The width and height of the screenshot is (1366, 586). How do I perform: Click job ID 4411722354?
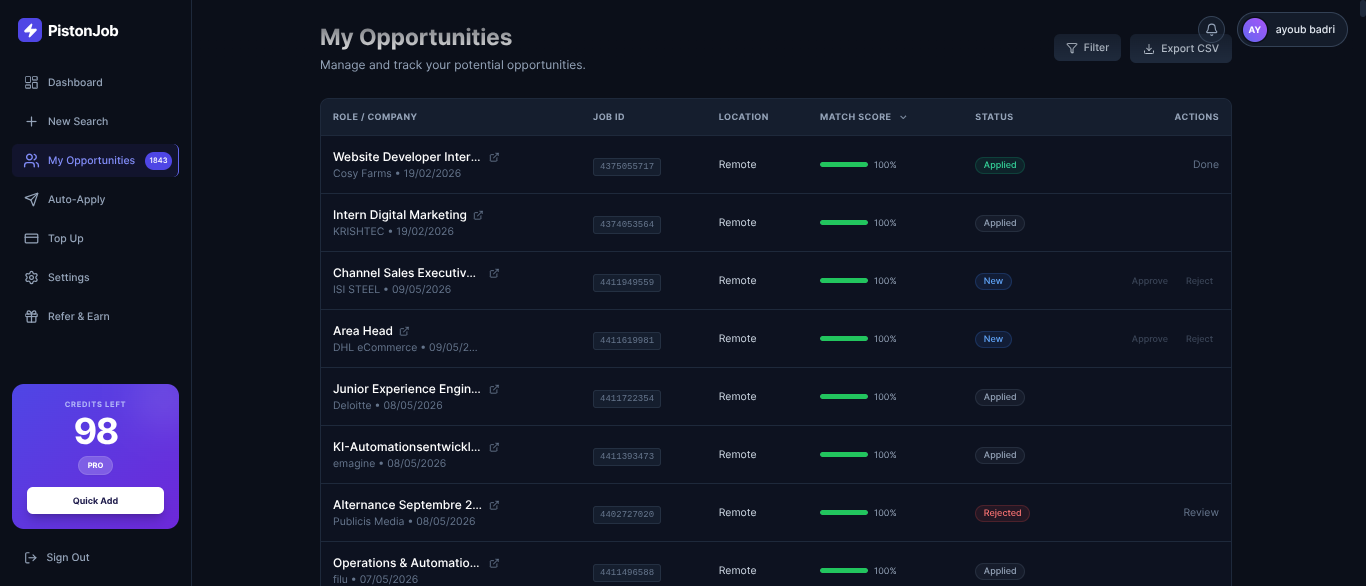tap(627, 398)
